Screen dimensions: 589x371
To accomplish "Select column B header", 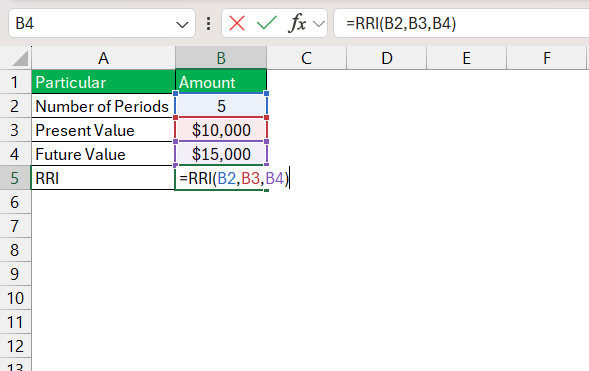I will pyautogui.click(x=221, y=58).
